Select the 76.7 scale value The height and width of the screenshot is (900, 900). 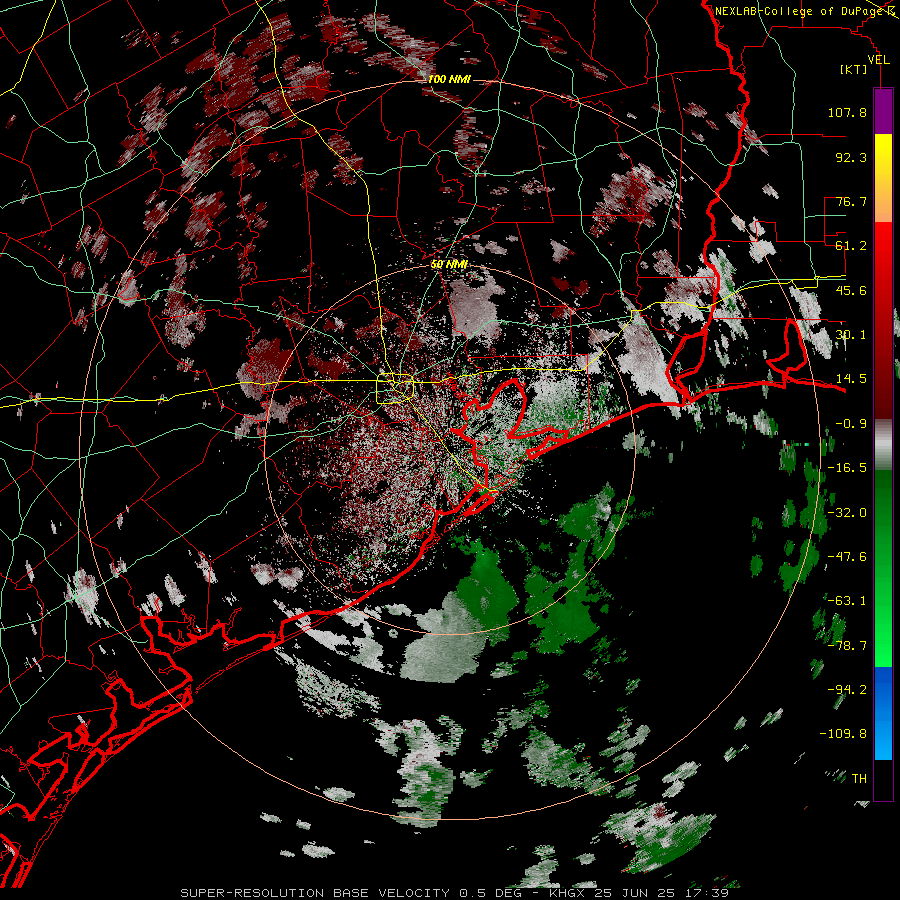click(851, 201)
